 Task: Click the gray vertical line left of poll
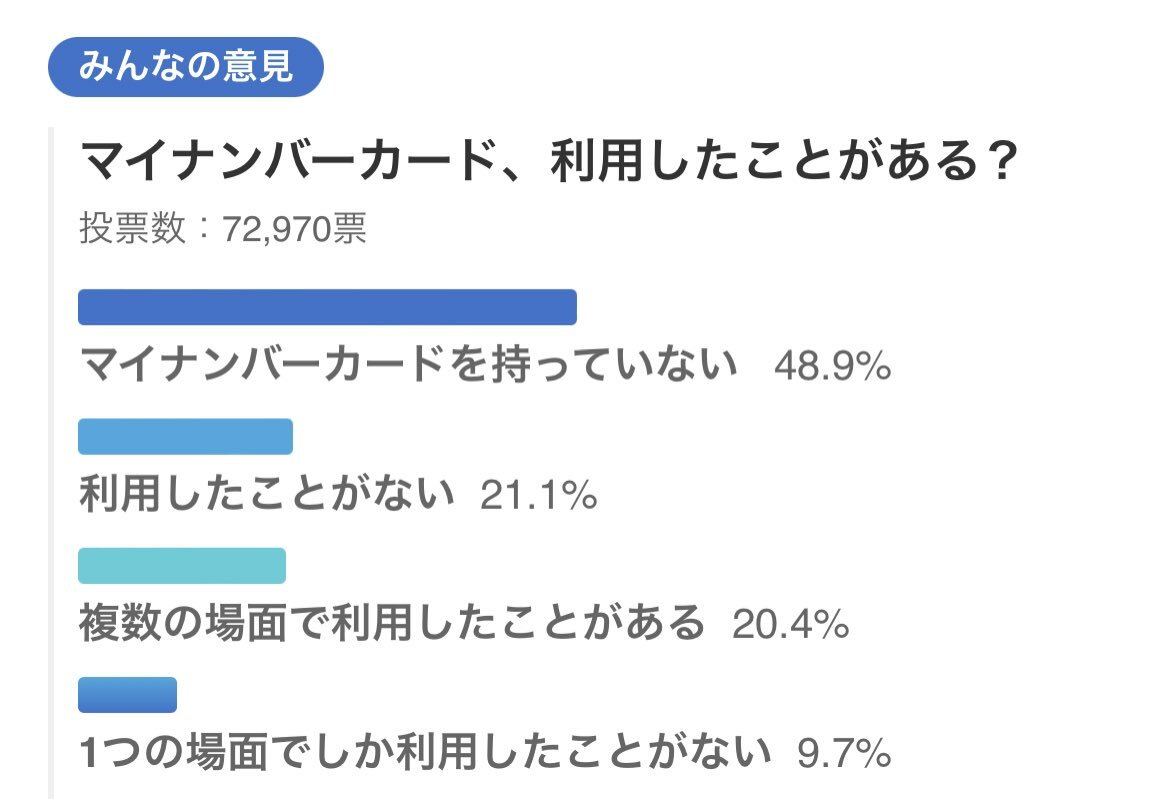[51, 463]
